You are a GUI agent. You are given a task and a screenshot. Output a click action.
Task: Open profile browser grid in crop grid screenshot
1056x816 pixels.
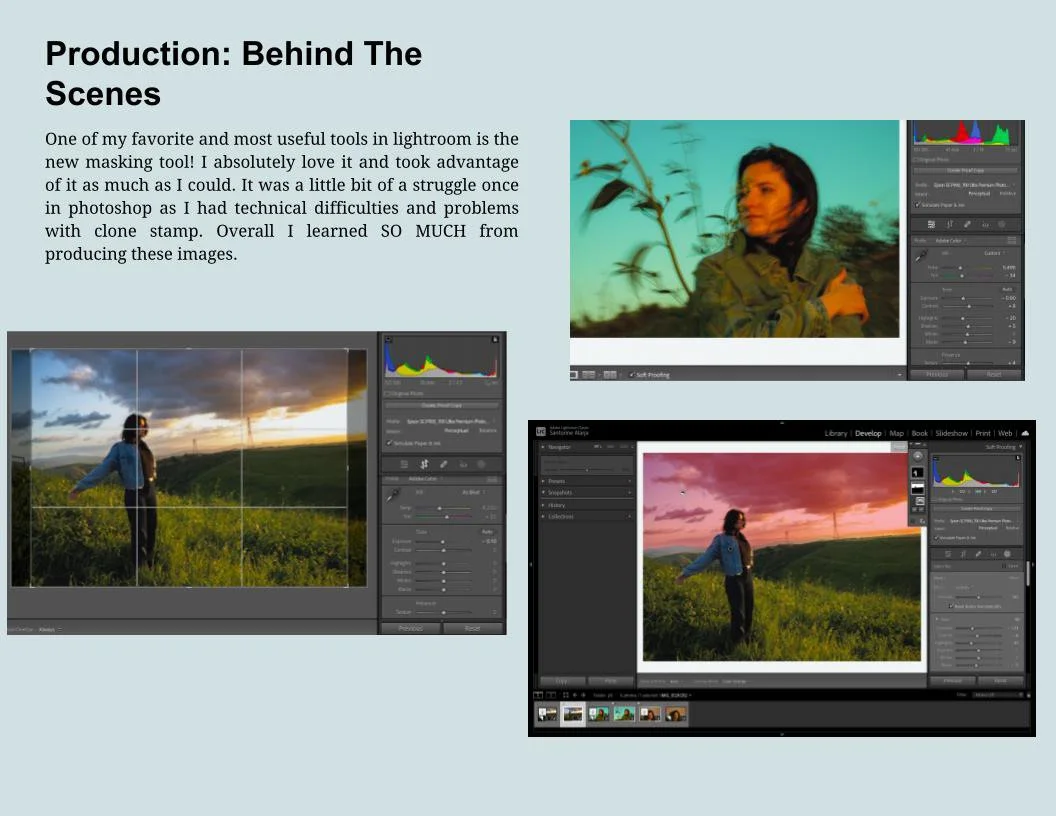(492, 479)
